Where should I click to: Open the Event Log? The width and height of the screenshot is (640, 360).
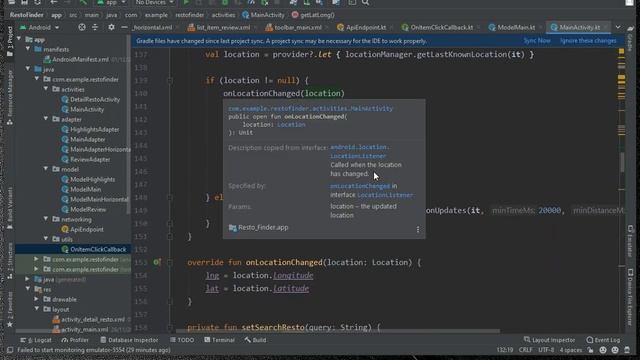point(603,340)
